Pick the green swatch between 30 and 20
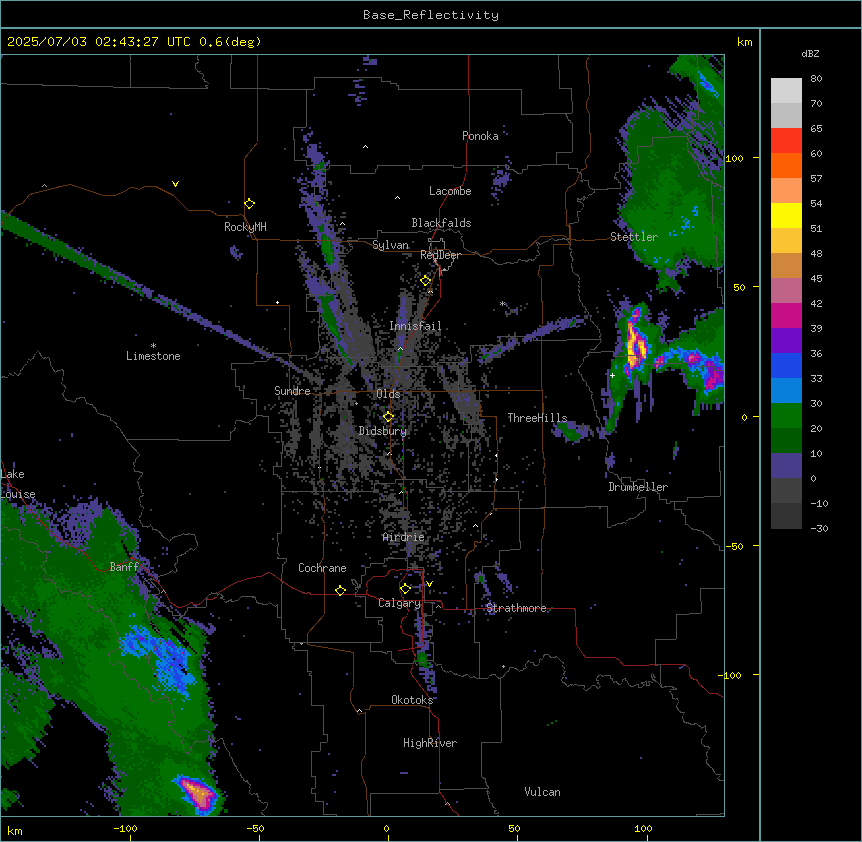 tap(786, 416)
